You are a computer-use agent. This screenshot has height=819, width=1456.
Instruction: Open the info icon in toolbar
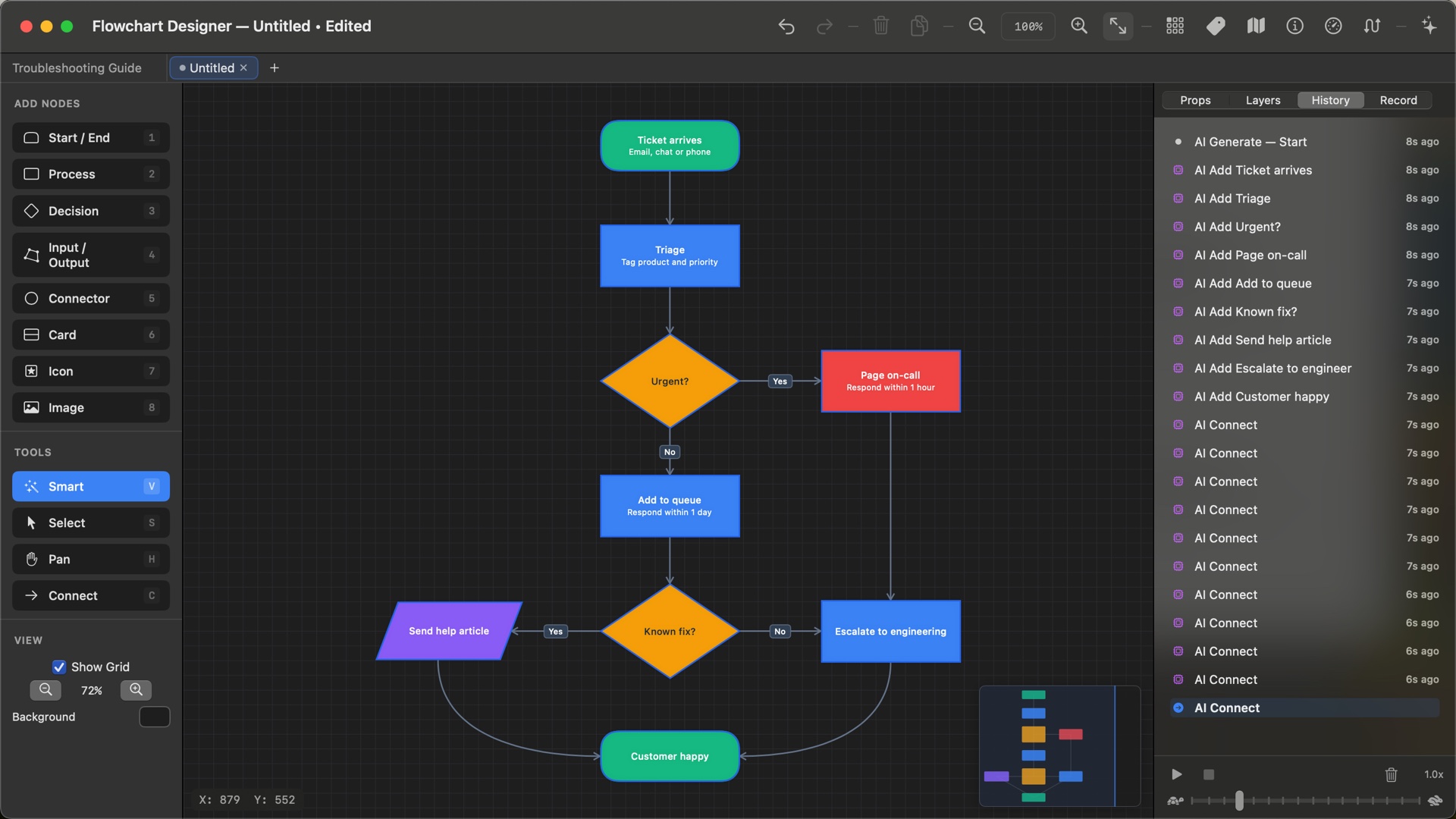pos(1295,26)
